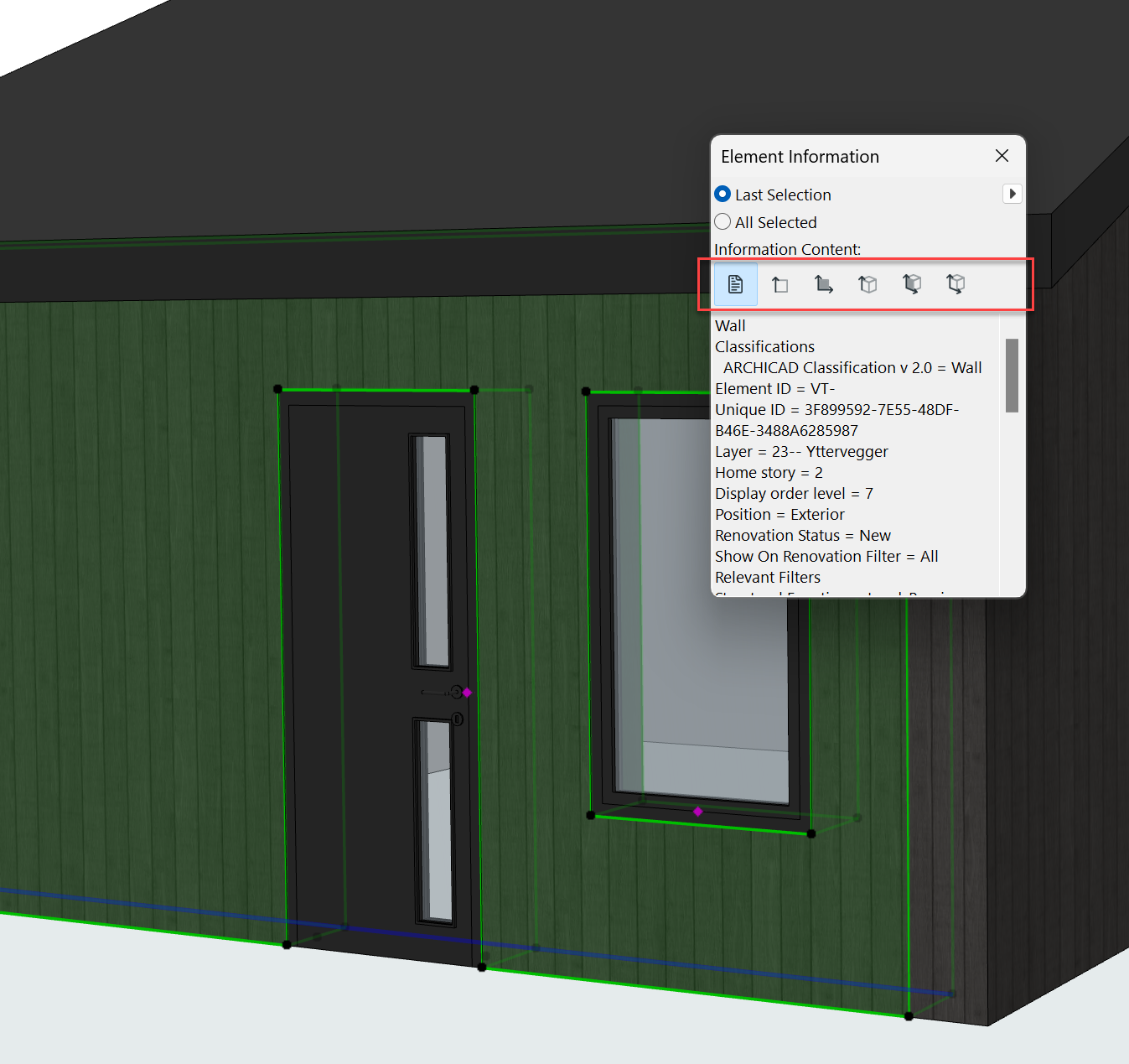Expand the Element Information panel arrow
This screenshot has width=1129, height=1064.
pyautogui.click(x=1012, y=194)
